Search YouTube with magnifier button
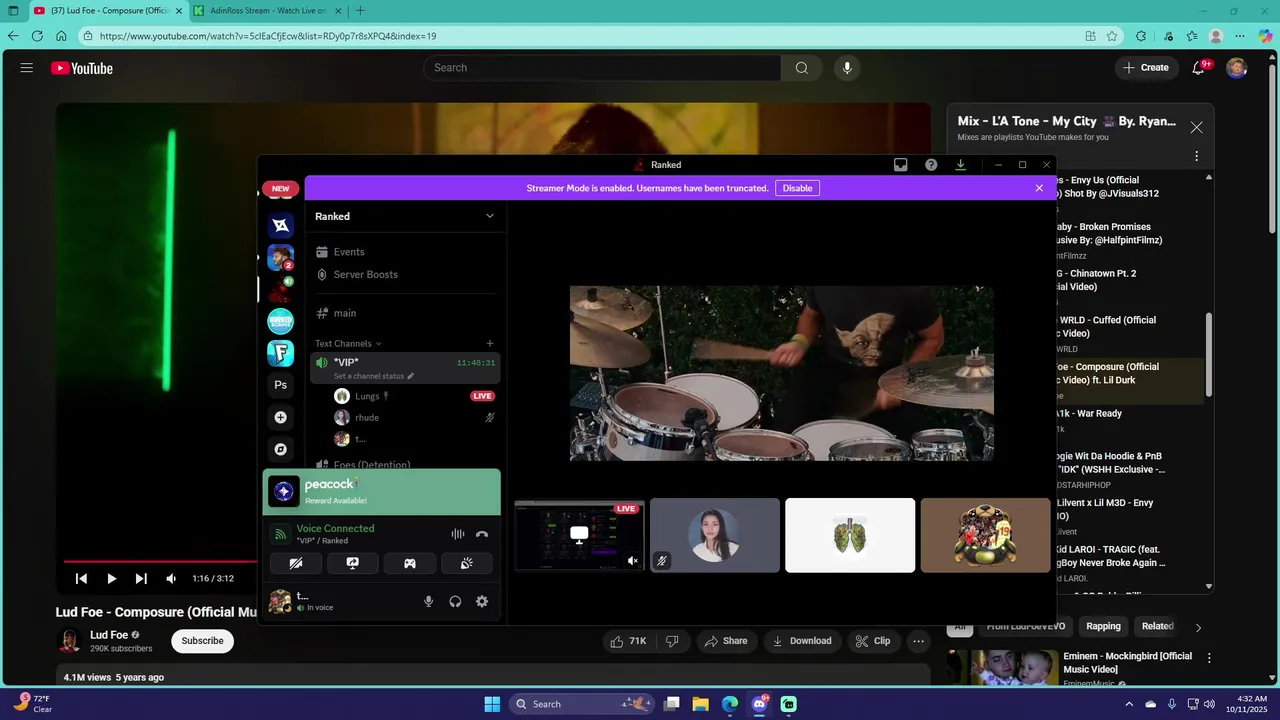Screen dimensions: 1280x720 click(x=801, y=68)
